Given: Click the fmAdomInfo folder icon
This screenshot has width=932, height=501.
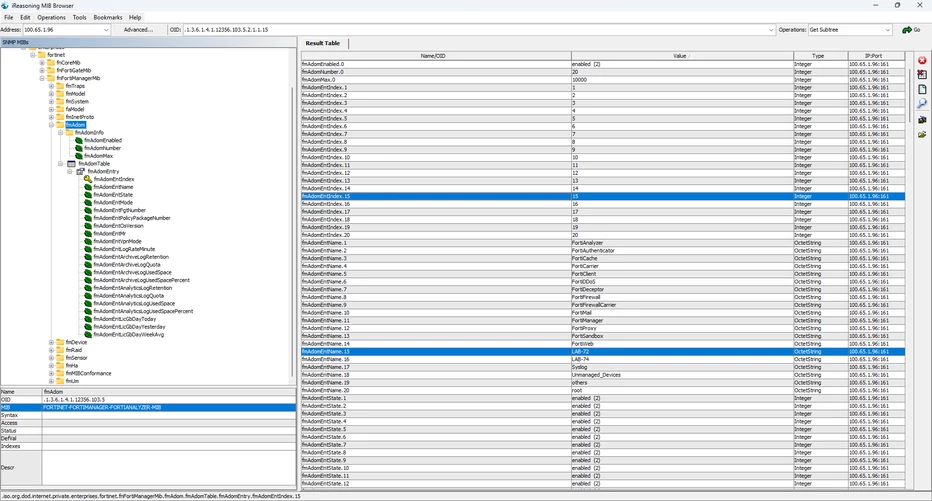Looking at the screenshot, I should pos(70,133).
